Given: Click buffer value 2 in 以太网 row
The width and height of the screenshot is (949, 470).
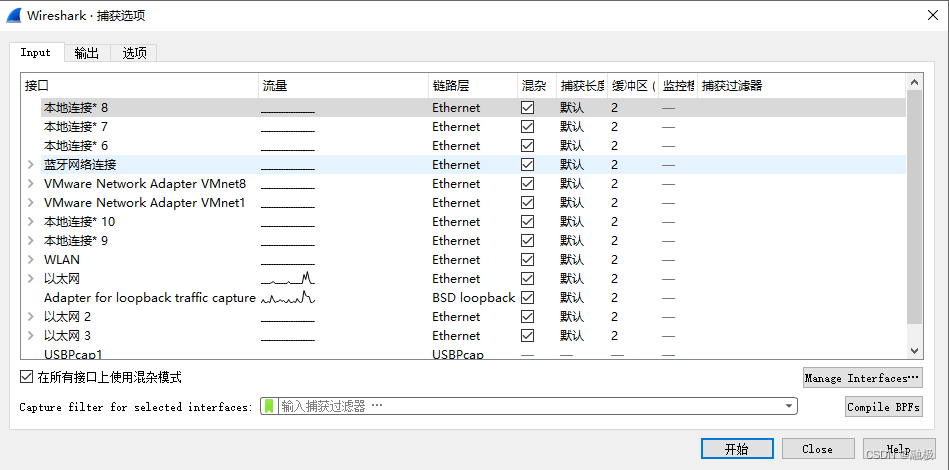Looking at the screenshot, I should coord(614,279).
